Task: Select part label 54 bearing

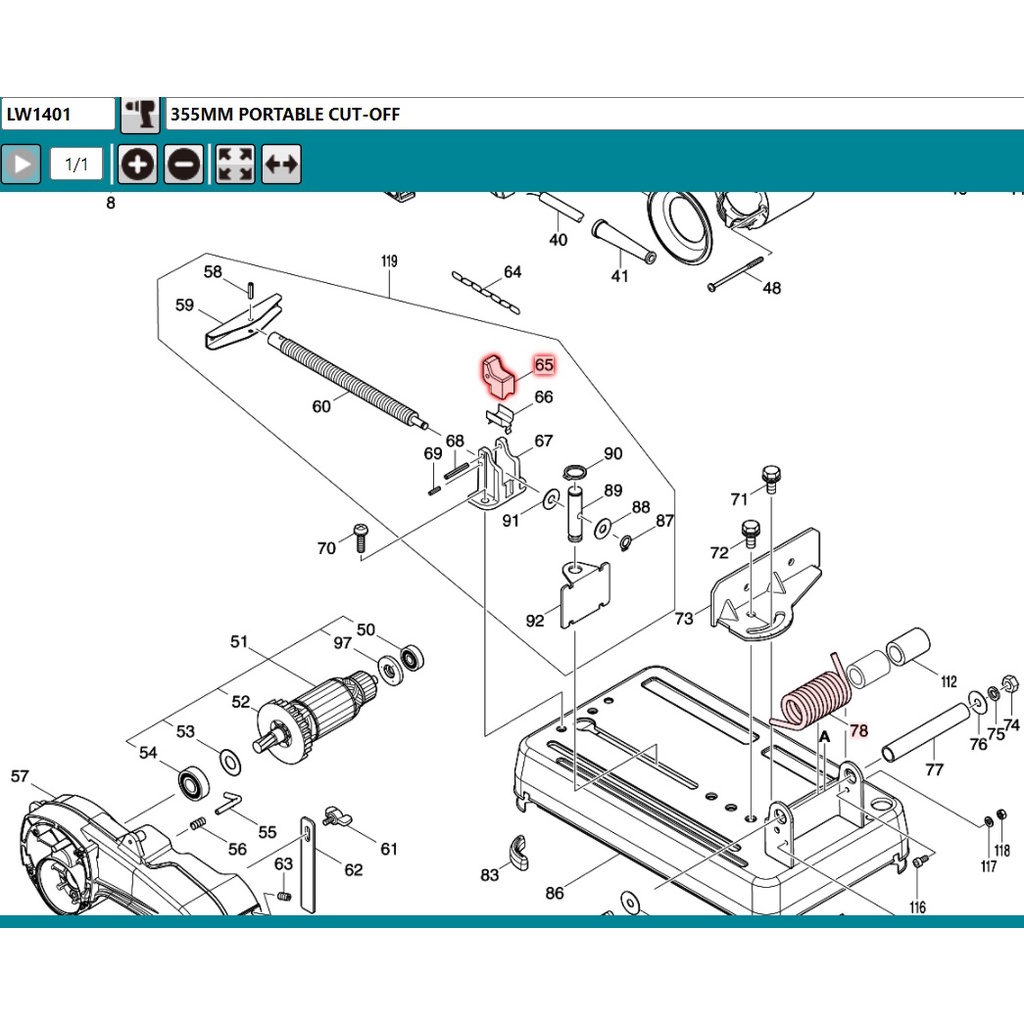Action: click(x=148, y=753)
